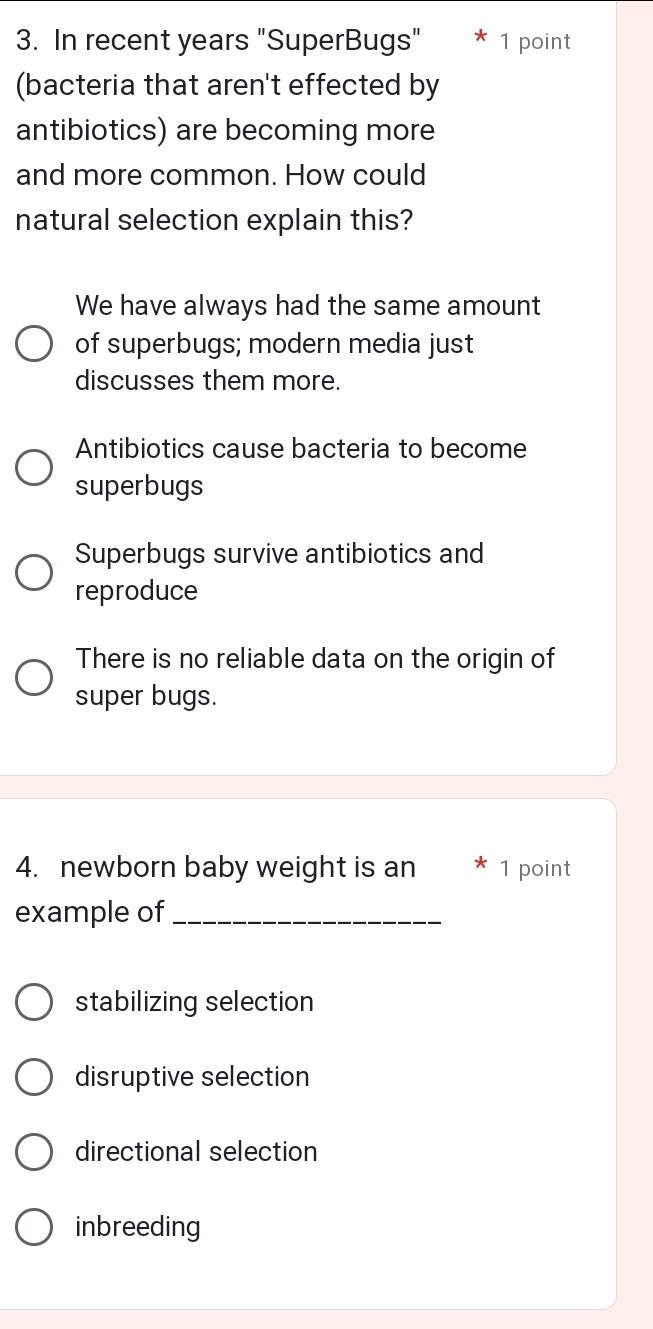Select 'directional selection' for question 4
The image size is (653, 1329).
click(x=33, y=1151)
